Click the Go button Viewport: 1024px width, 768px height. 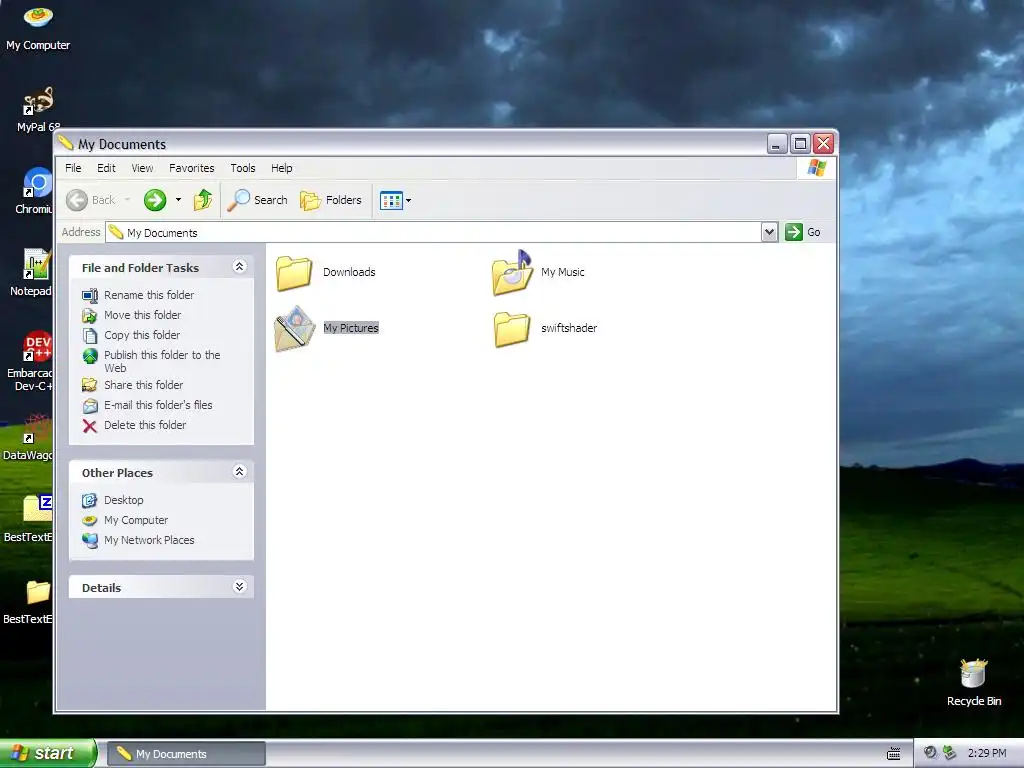[803, 232]
